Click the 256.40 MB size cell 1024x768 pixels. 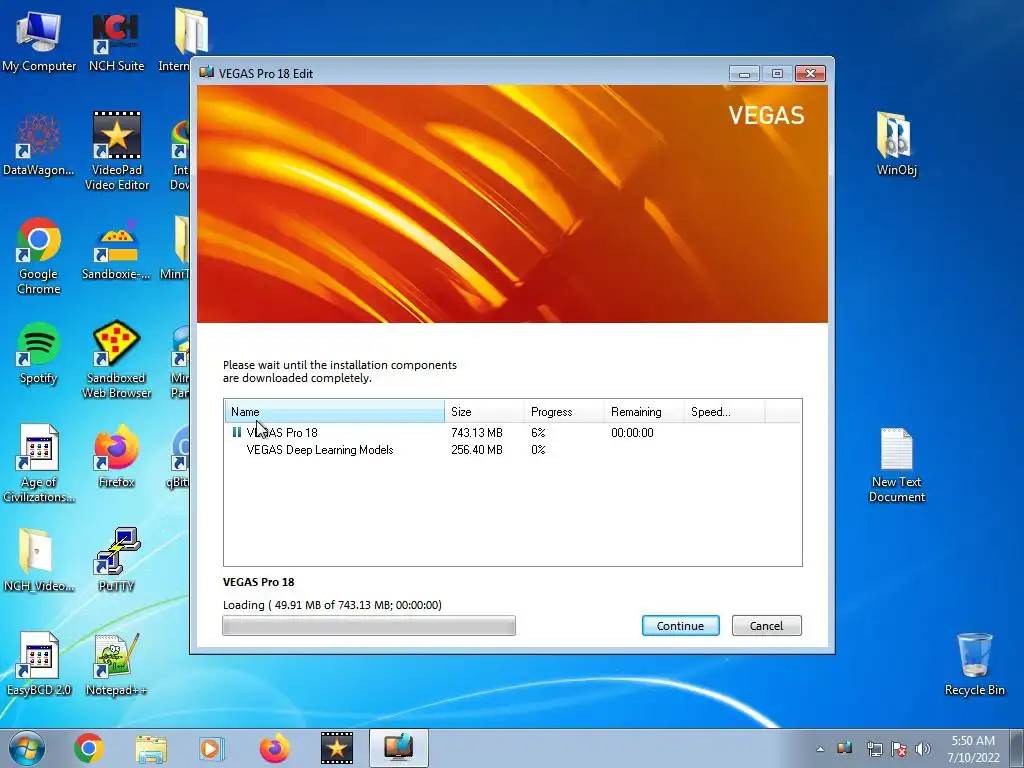click(477, 449)
